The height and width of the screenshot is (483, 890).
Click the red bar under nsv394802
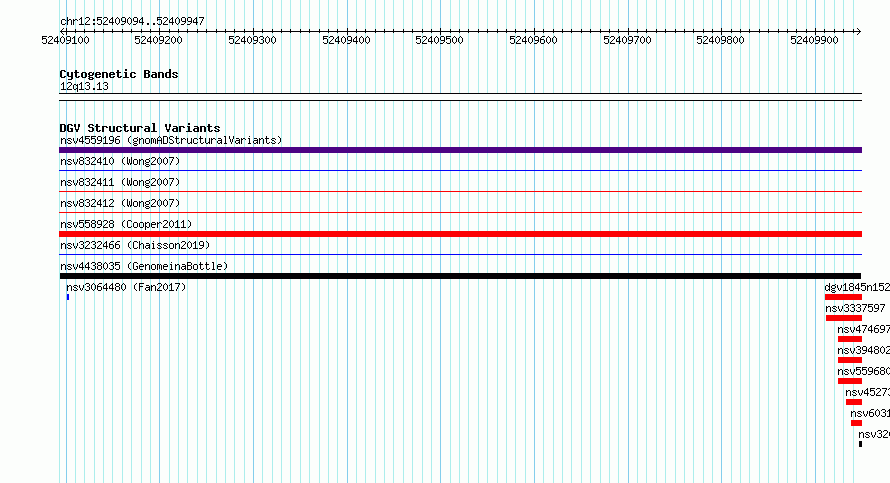coord(850,360)
